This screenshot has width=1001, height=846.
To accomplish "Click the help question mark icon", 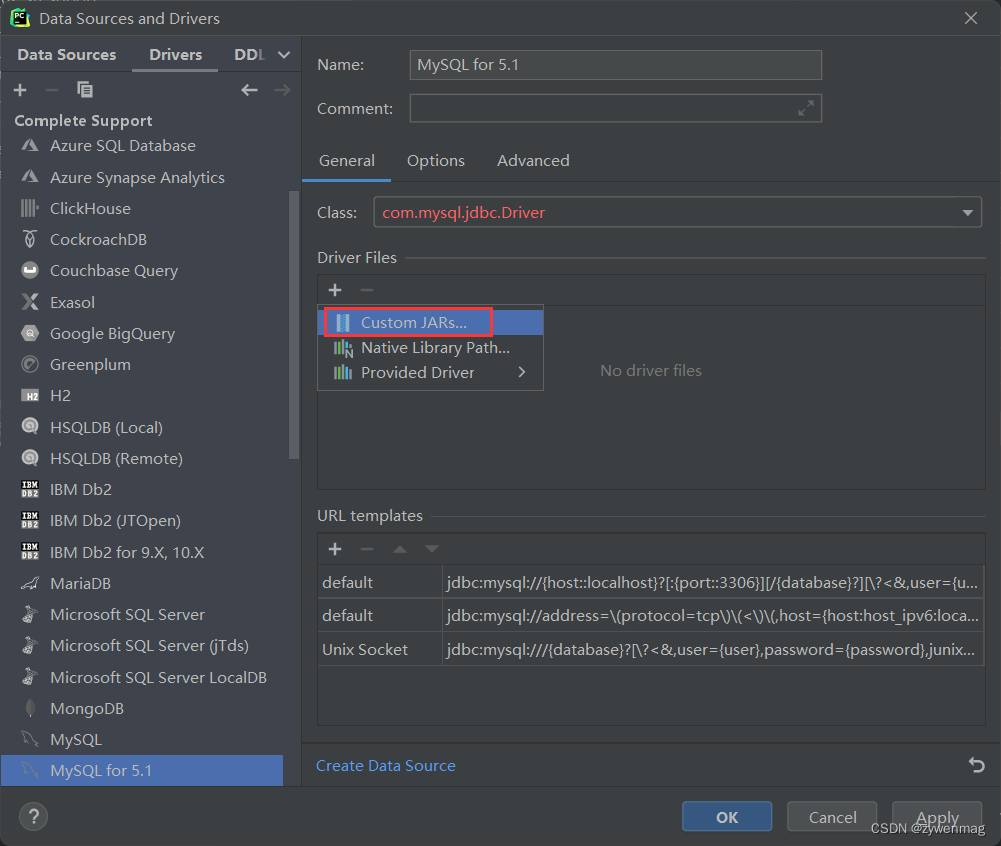I will tap(33, 817).
